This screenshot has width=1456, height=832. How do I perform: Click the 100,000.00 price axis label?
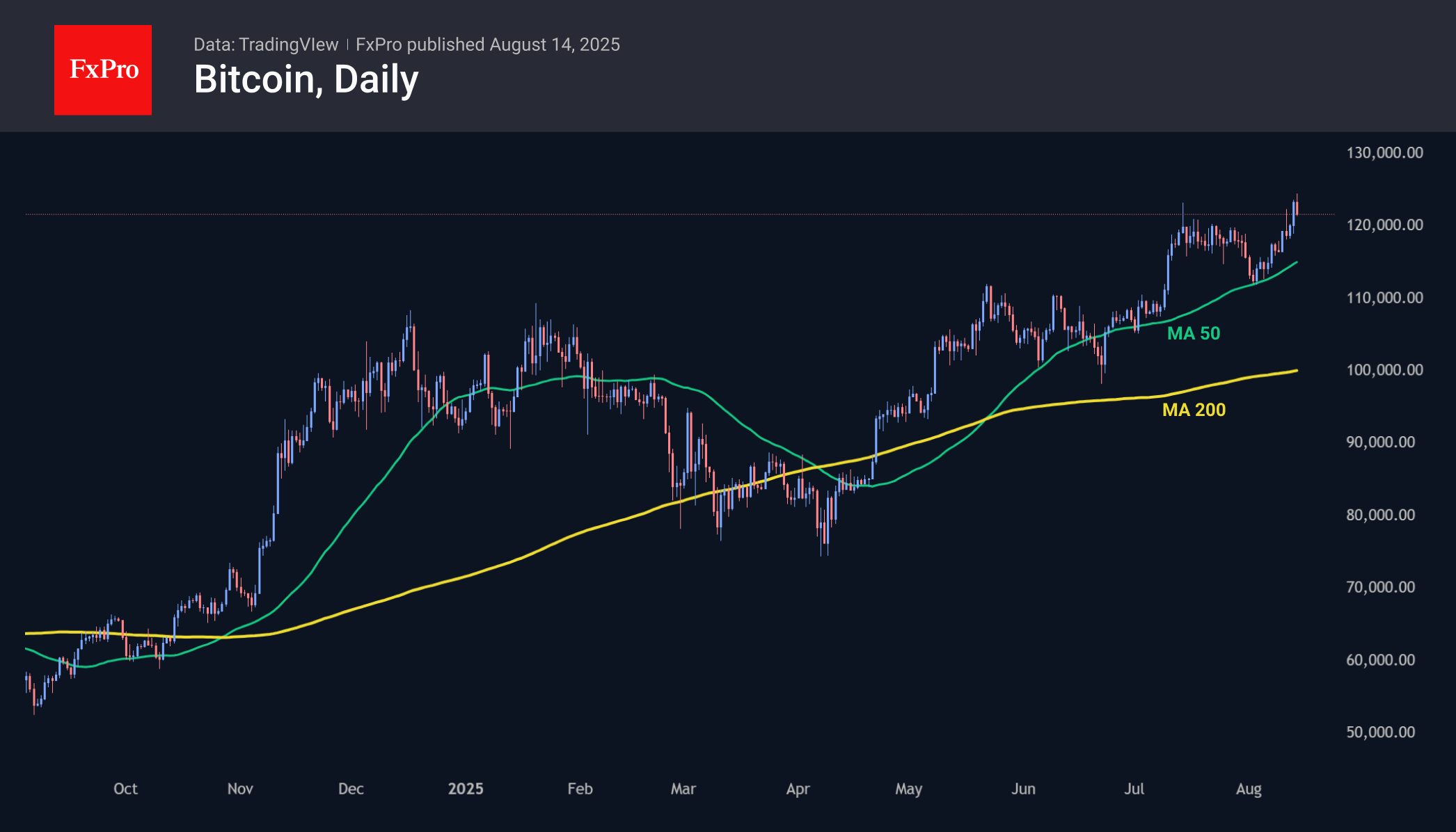pyautogui.click(x=1384, y=370)
